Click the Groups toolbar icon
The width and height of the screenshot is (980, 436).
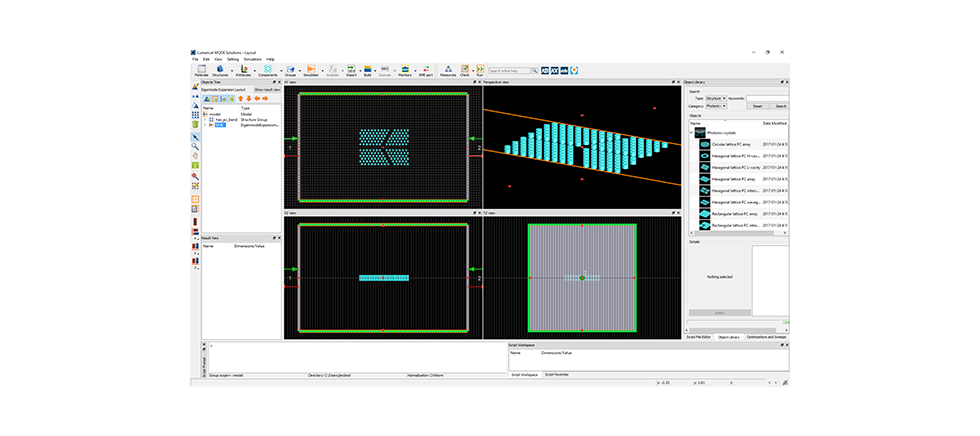pyautogui.click(x=291, y=69)
